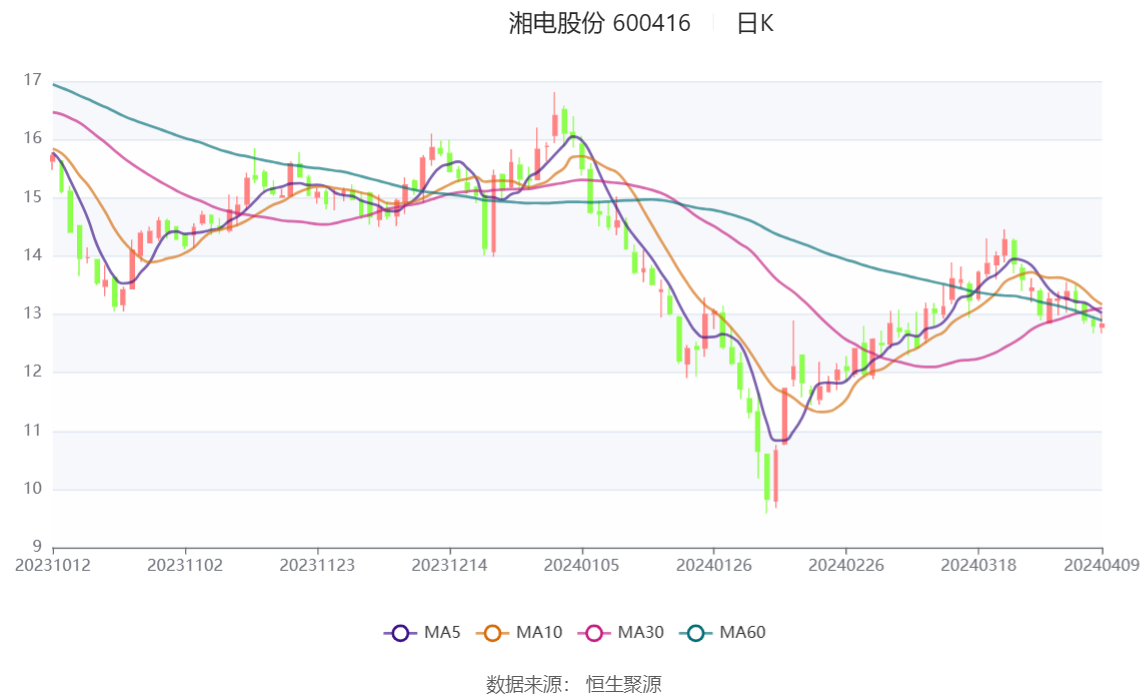Screen dimensions: 1148x699
Task: Click the 恒生聚源 data source text
Action: point(624,685)
